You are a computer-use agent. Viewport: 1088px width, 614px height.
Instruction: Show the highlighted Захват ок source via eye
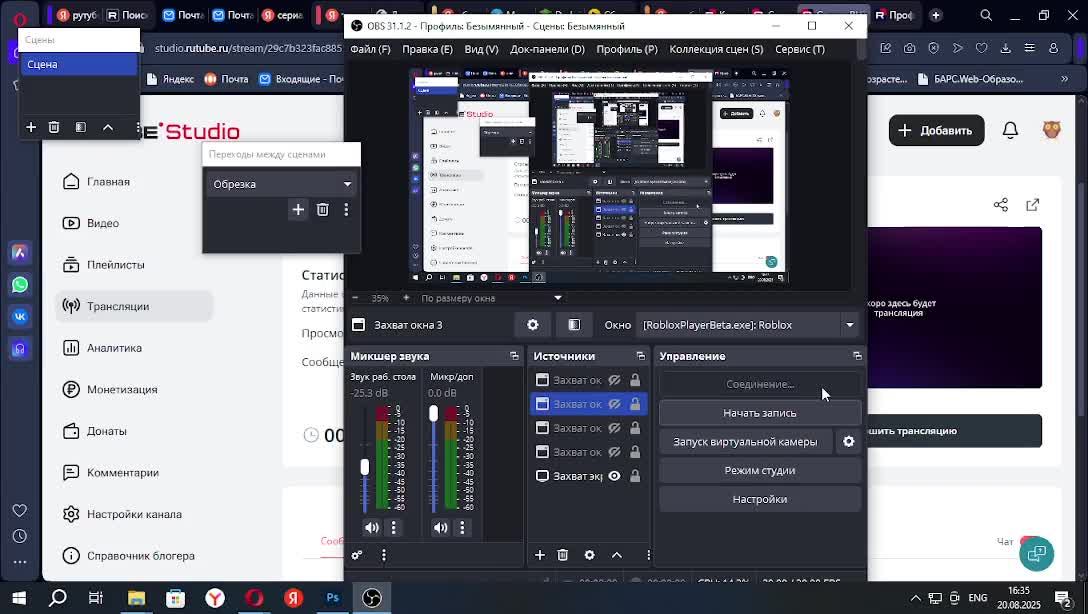tap(614, 404)
